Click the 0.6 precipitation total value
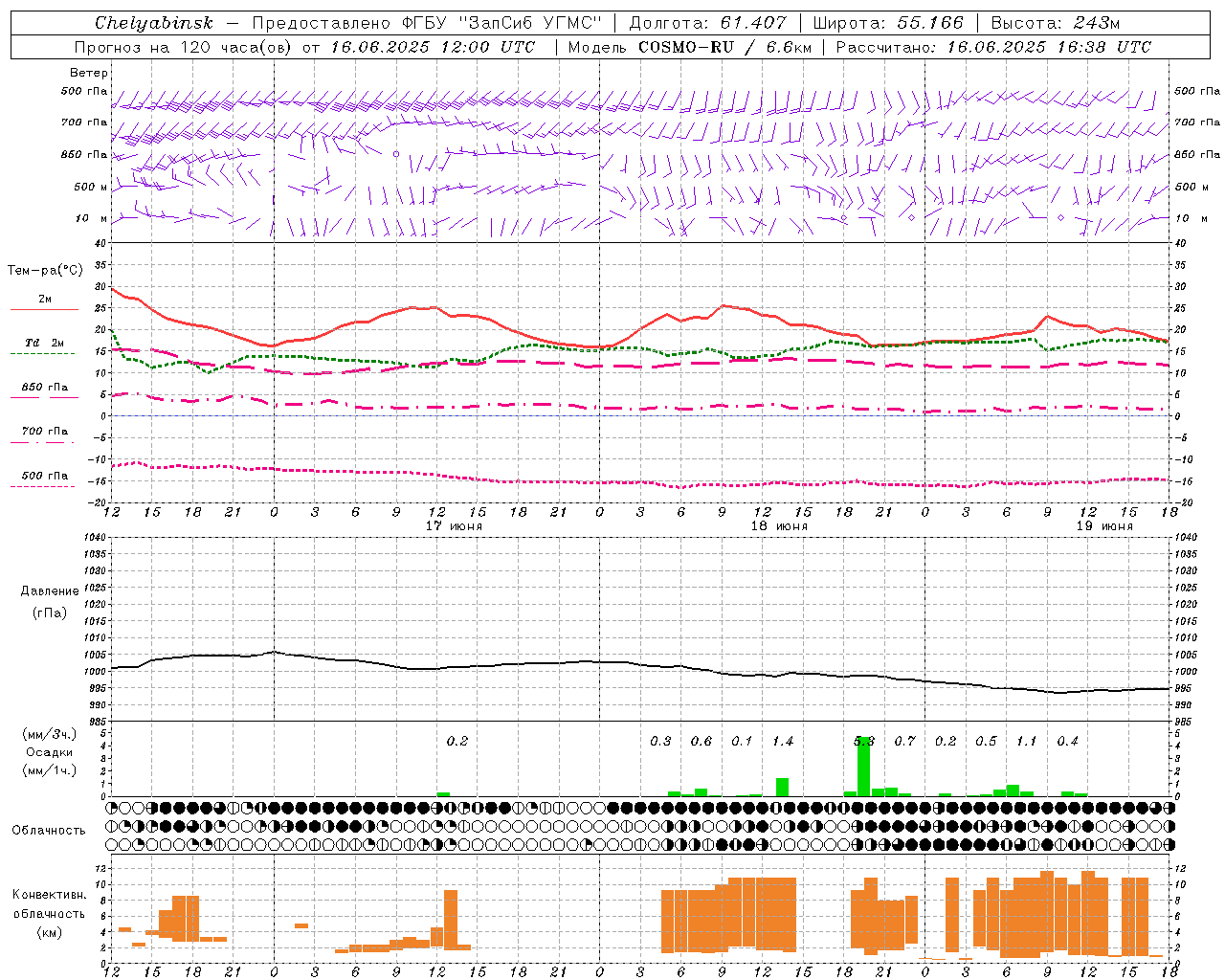 pyautogui.click(x=702, y=742)
